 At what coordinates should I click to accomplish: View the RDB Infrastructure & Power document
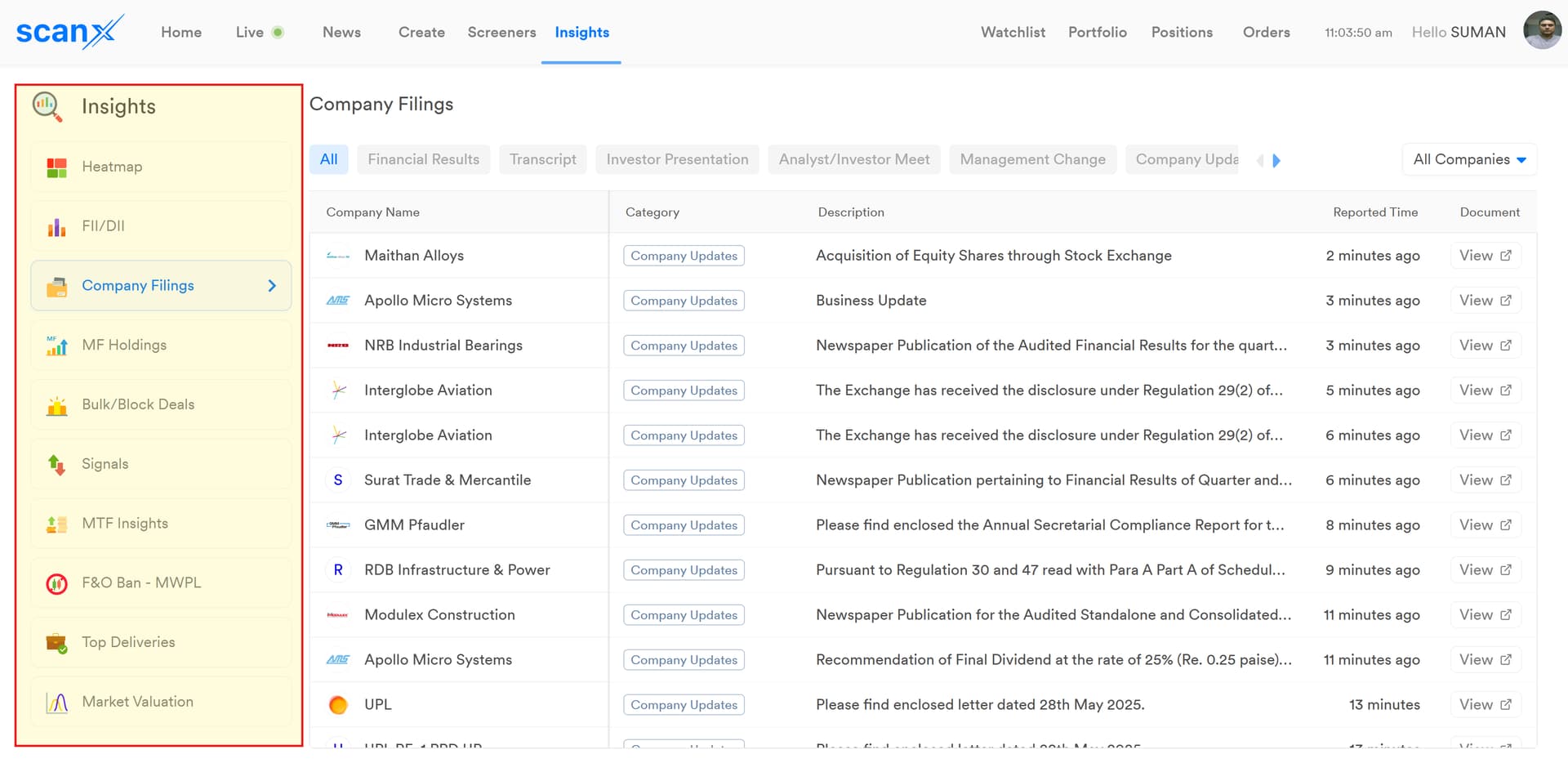click(1486, 570)
